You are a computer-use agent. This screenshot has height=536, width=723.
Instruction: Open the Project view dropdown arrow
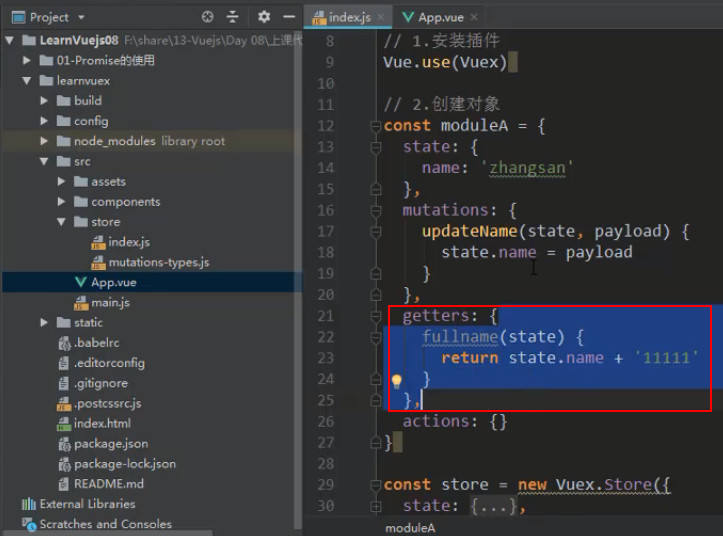click(x=81, y=18)
